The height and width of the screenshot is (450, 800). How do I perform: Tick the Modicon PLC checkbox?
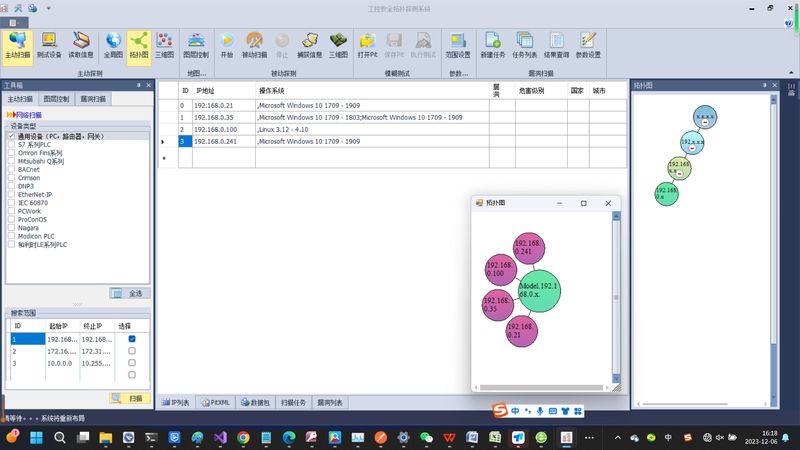(11, 236)
